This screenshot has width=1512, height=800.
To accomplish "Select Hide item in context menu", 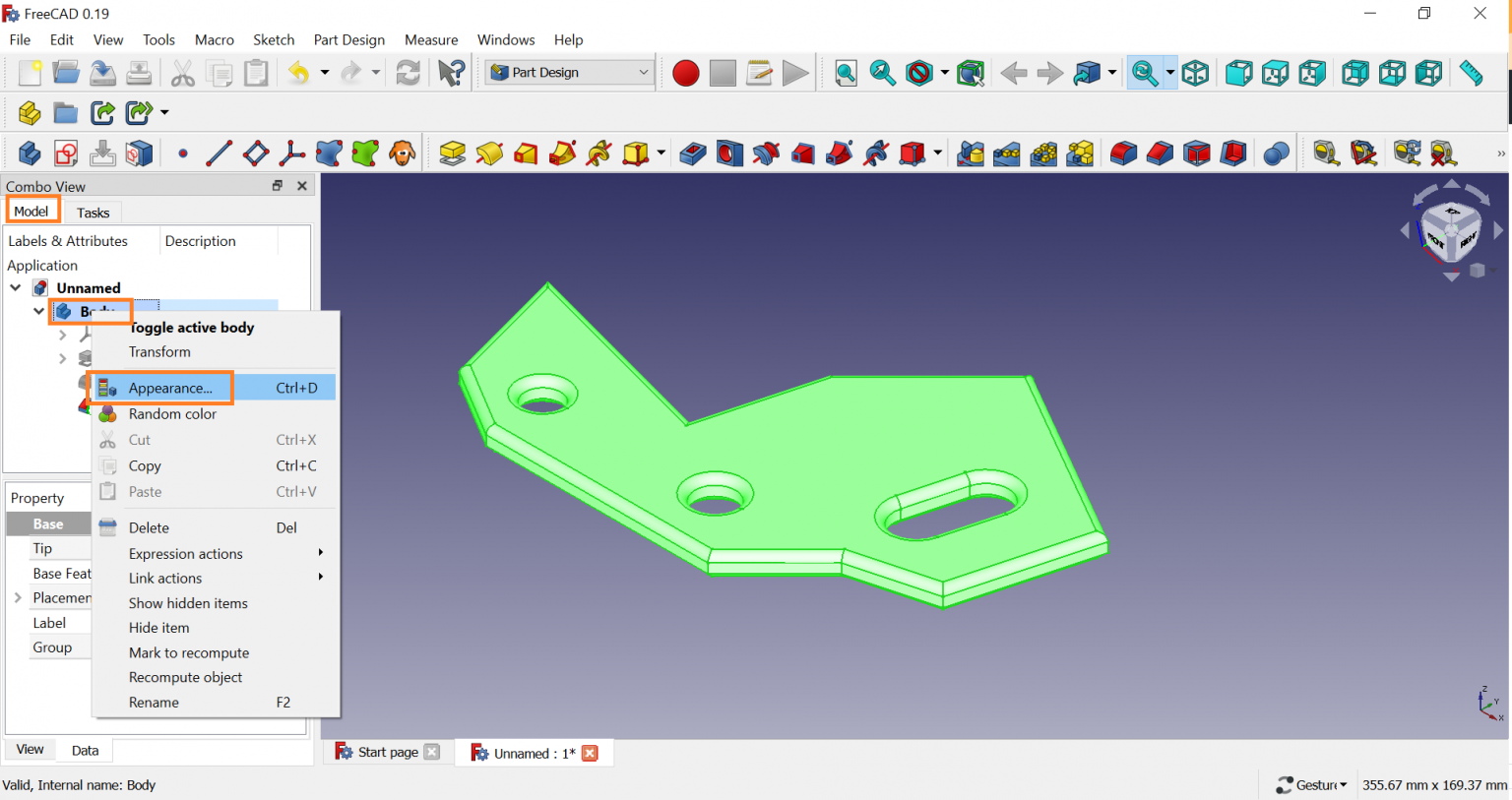I will 158,628.
